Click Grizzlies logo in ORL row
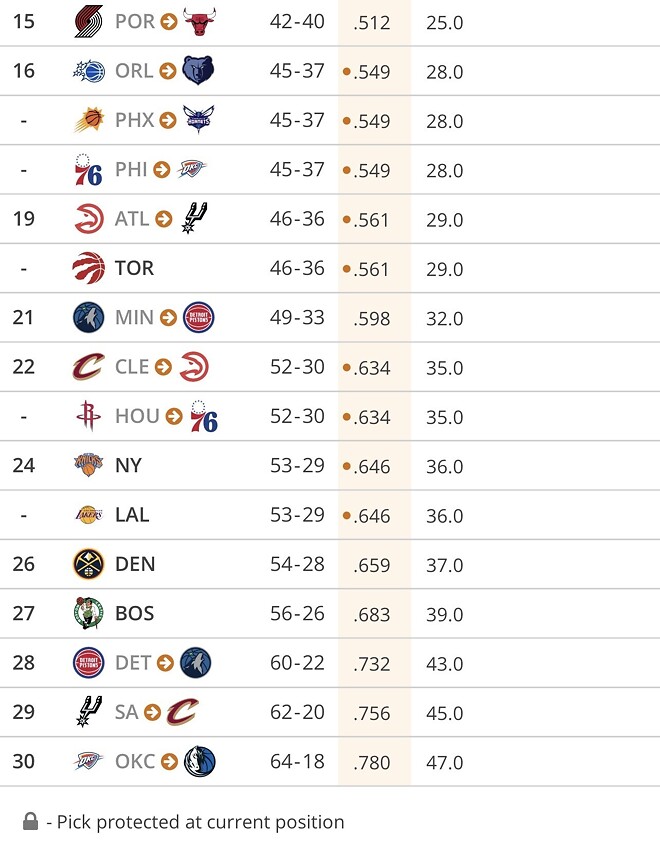Viewport: 660px width, 849px height. coord(198,71)
